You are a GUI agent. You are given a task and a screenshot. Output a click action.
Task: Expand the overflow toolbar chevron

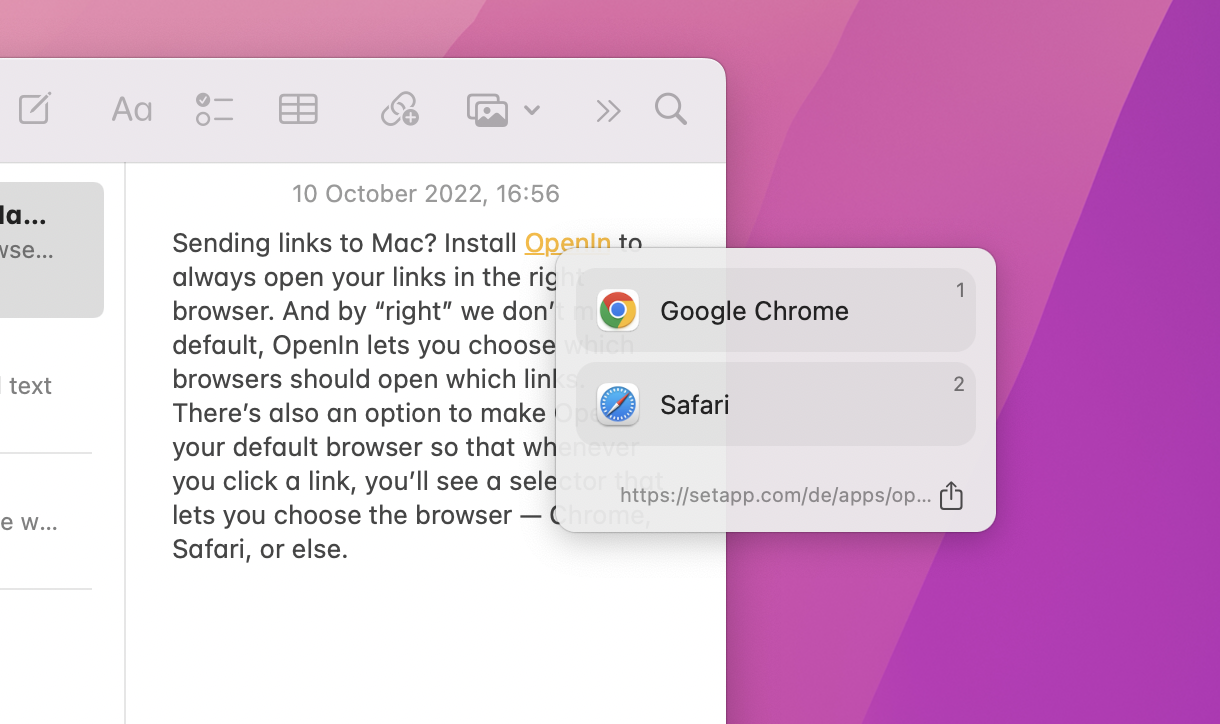coord(608,110)
